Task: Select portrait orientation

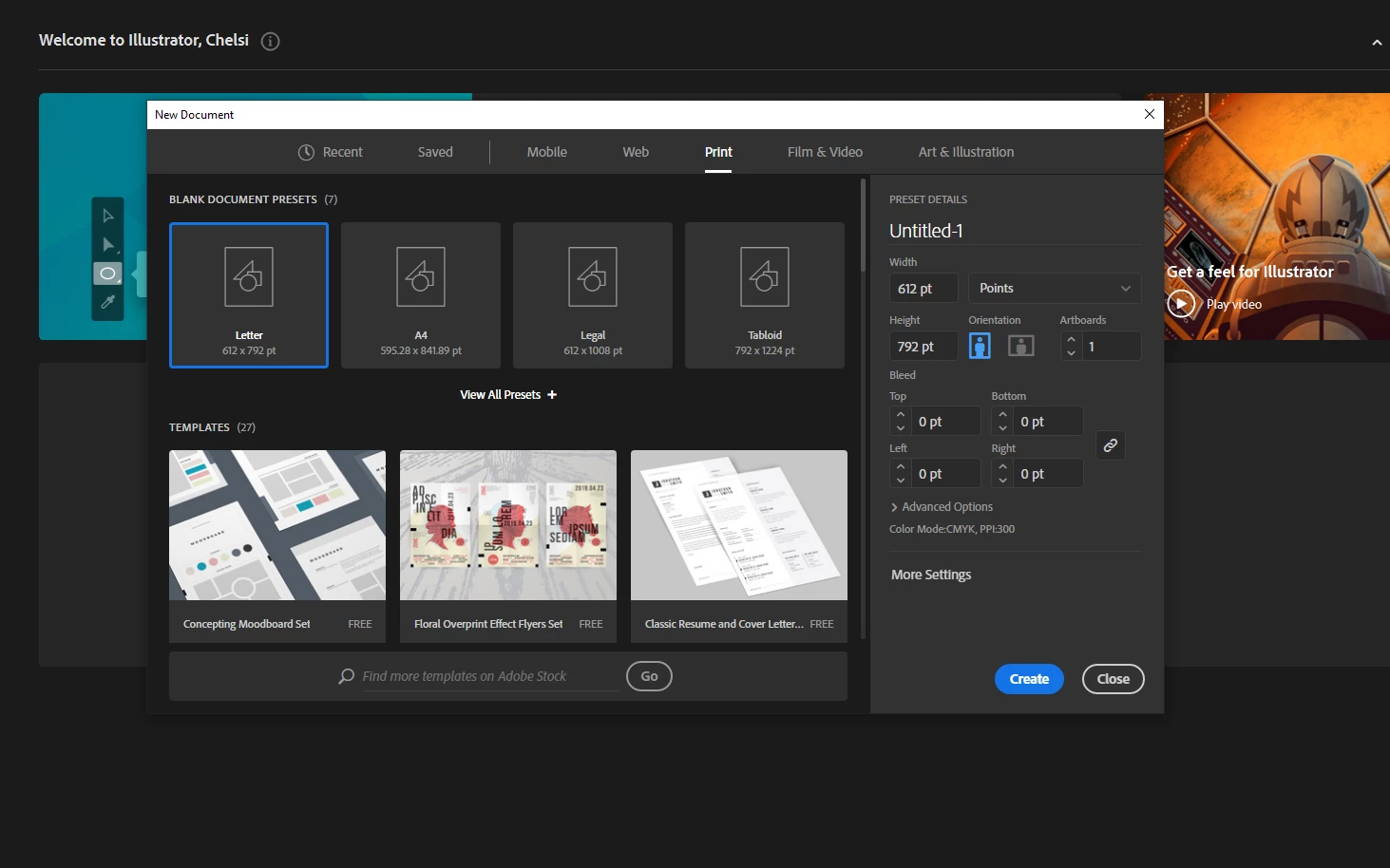Action: [x=980, y=346]
